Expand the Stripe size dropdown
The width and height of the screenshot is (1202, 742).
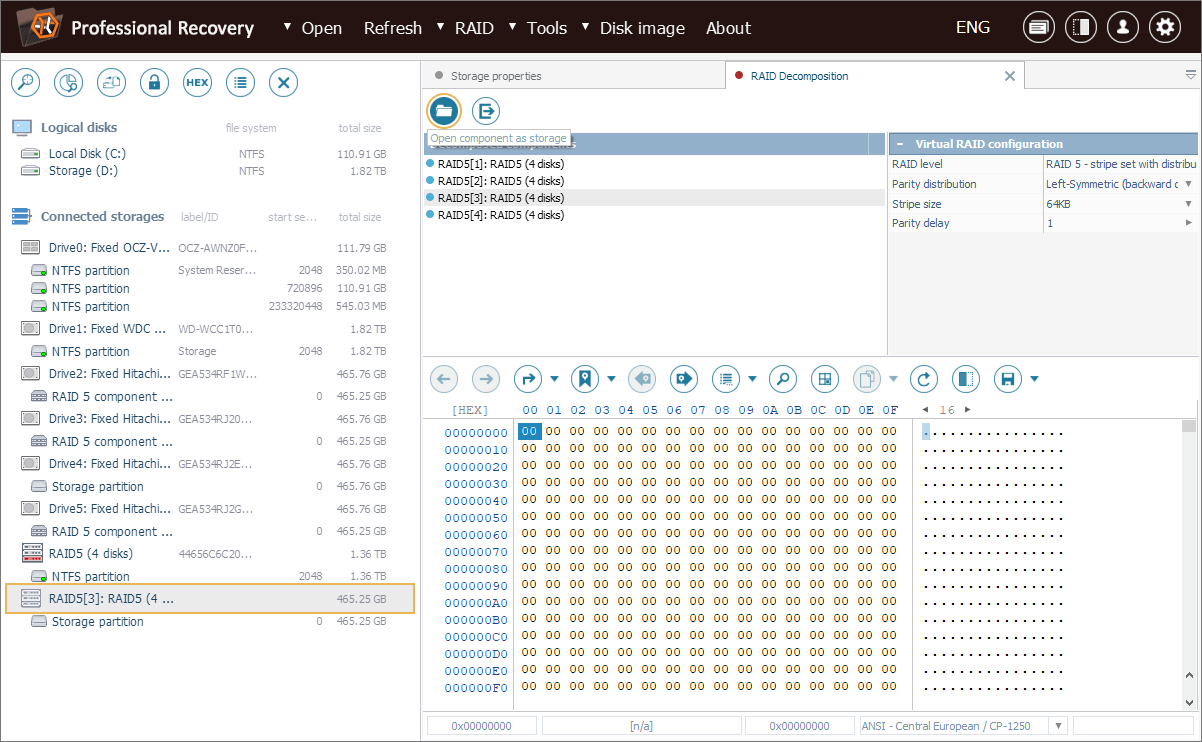tap(1188, 204)
